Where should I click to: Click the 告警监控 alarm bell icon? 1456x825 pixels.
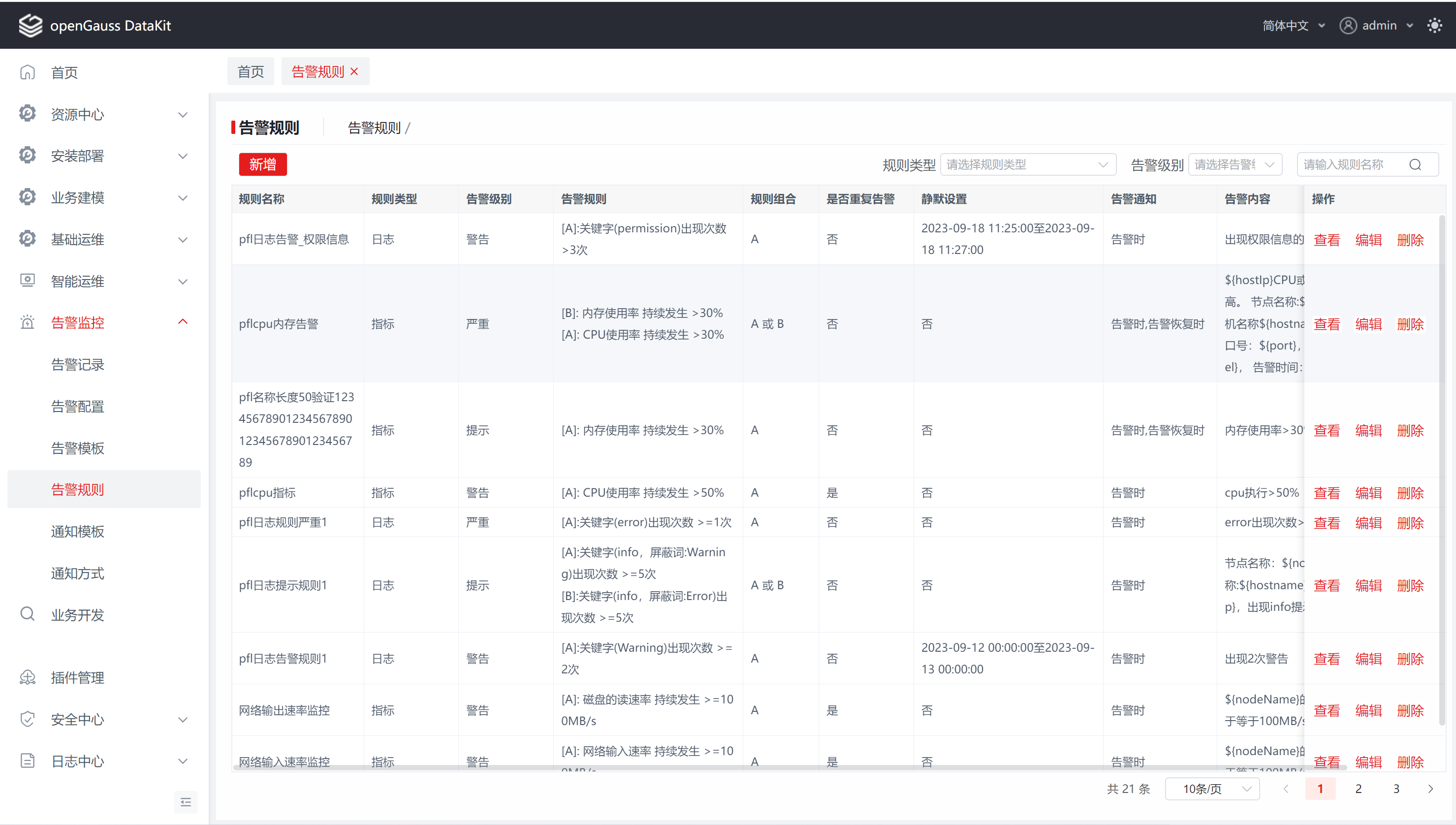tap(27, 322)
